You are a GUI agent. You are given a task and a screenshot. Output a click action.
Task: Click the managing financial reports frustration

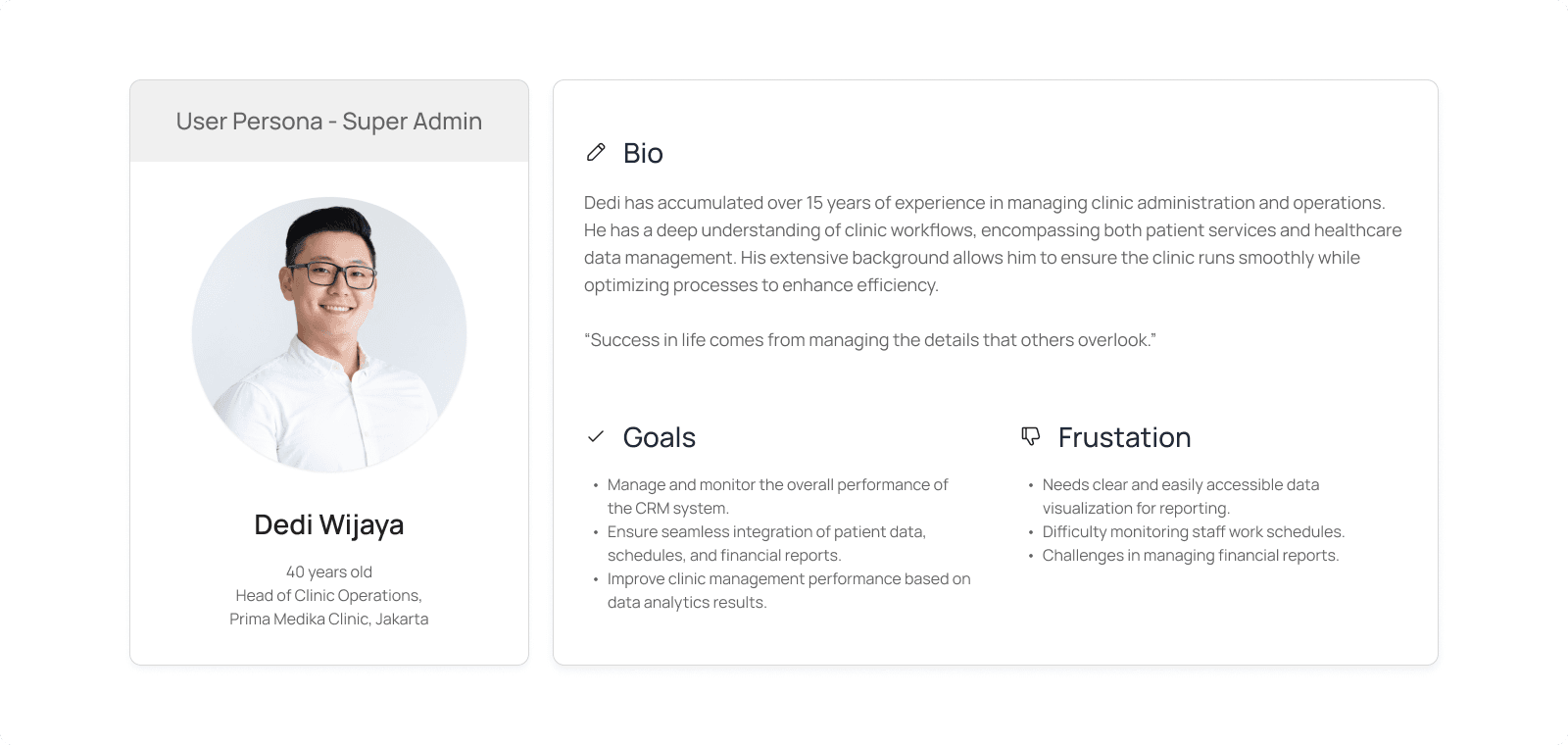pyautogui.click(x=1191, y=555)
